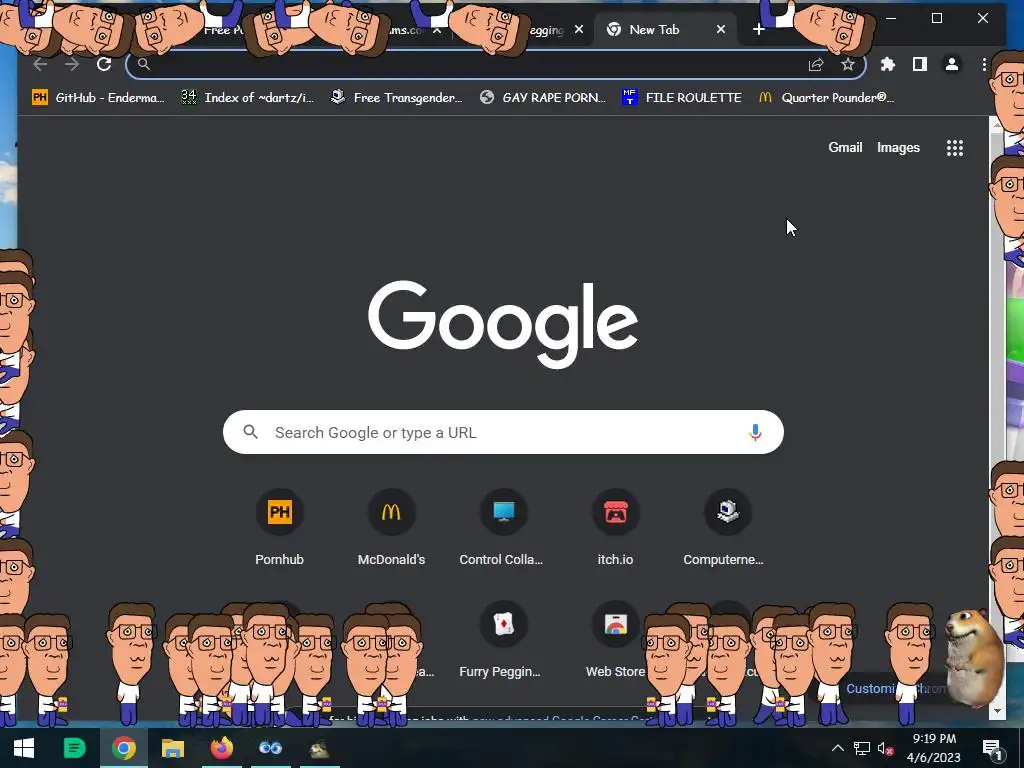1024x768 pixels.
Task: Bookmark this tab with the star icon
Action: (848, 64)
